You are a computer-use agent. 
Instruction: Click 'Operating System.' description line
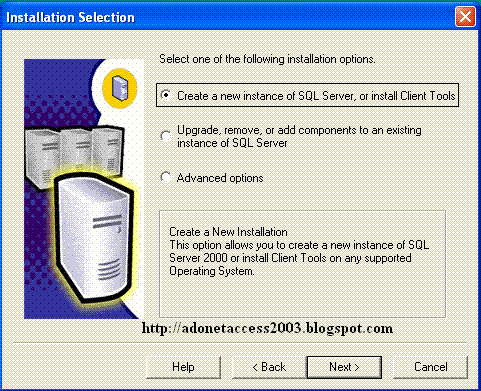pos(212,271)
